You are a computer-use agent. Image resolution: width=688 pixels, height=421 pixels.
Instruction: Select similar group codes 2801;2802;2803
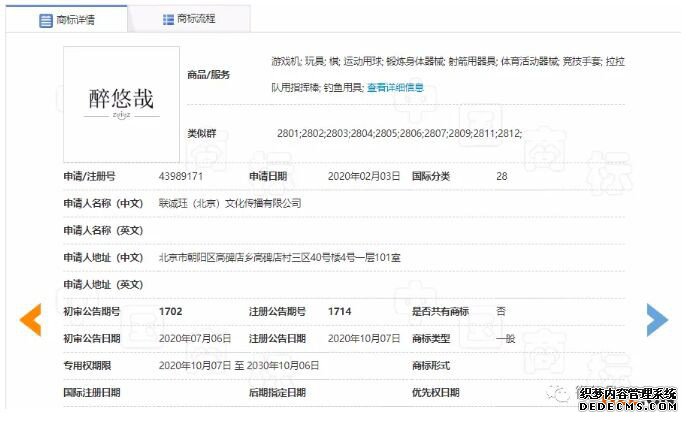(x=399, y=133)
